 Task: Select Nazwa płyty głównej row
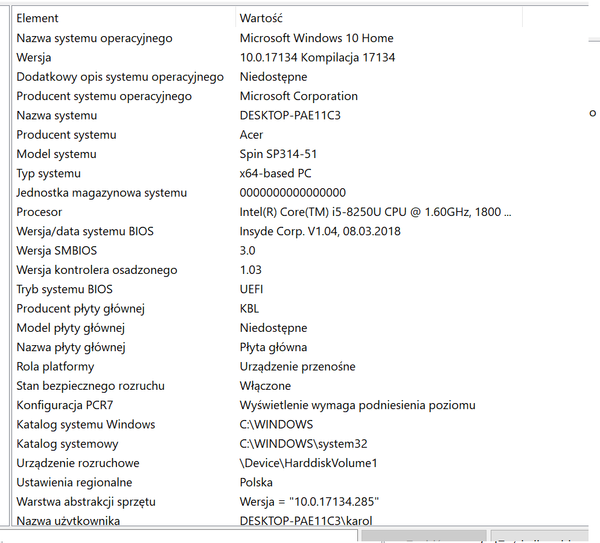(71, 347)
